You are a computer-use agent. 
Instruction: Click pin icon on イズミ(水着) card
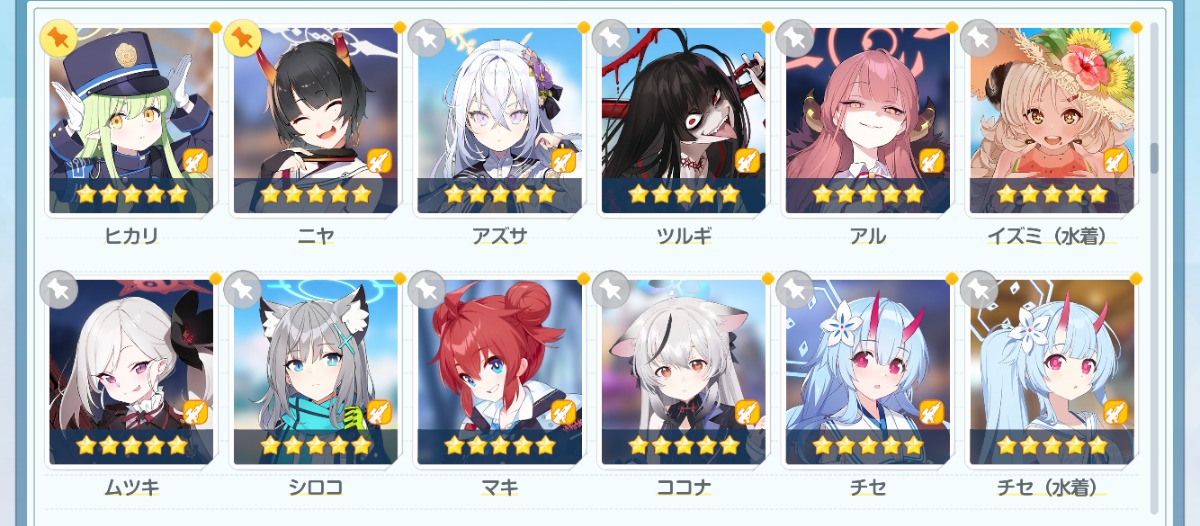click(979, 38)
